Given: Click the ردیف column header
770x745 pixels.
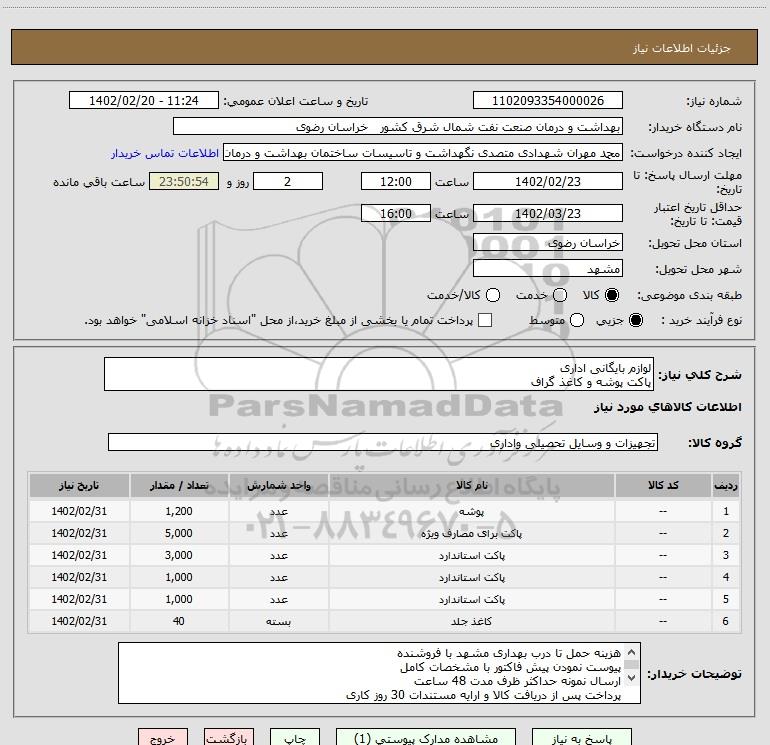Looking at the screenshot, I should click(726, 486).
